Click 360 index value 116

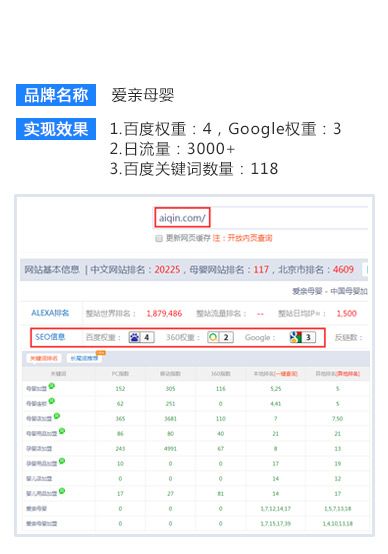[x=221, y=389]
